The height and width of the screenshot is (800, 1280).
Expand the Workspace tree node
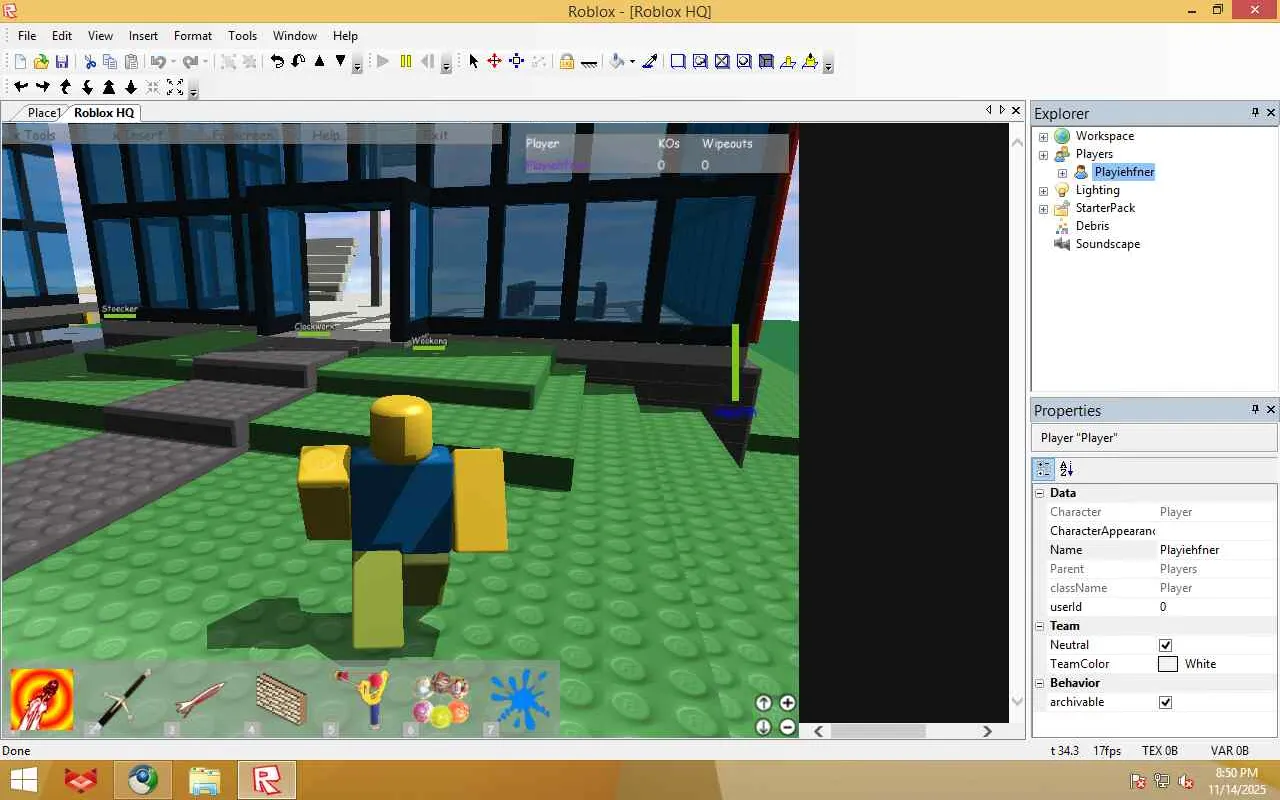click(1043, 136)
